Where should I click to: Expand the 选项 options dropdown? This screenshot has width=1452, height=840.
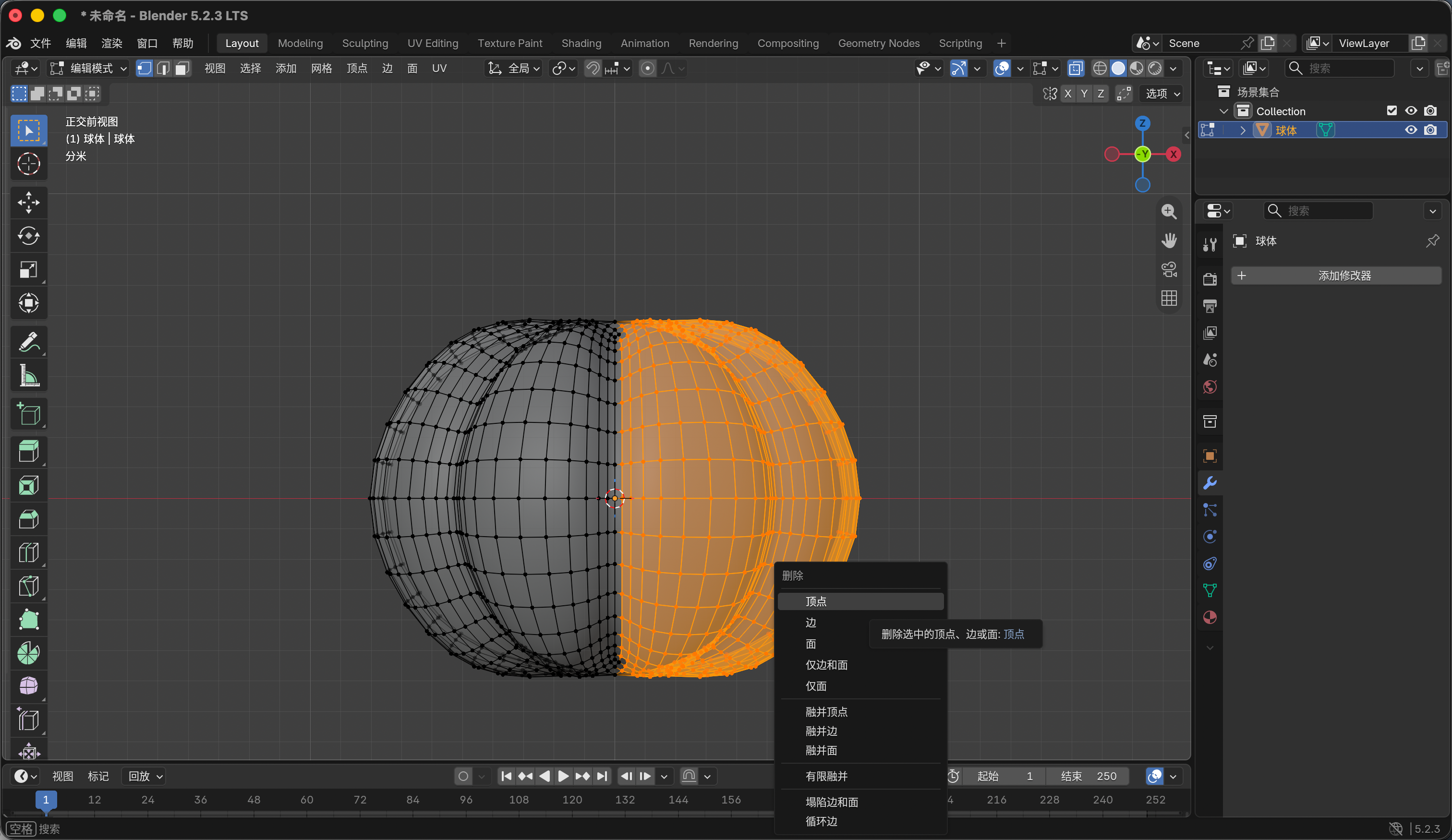click(1162, 94)
